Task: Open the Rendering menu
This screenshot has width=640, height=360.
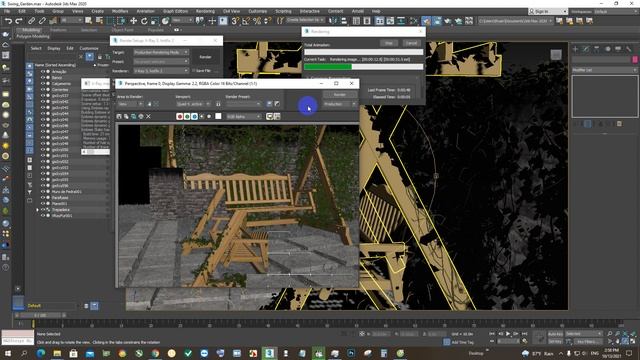Action: 205,11
